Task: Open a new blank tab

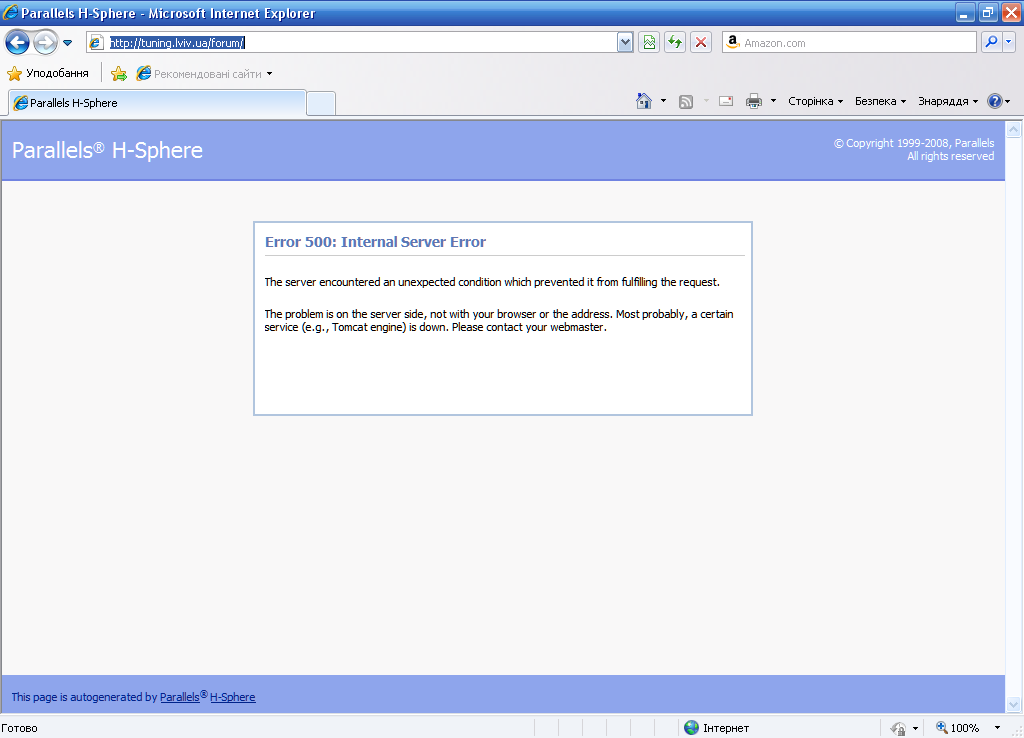Action: coord(321,104)
